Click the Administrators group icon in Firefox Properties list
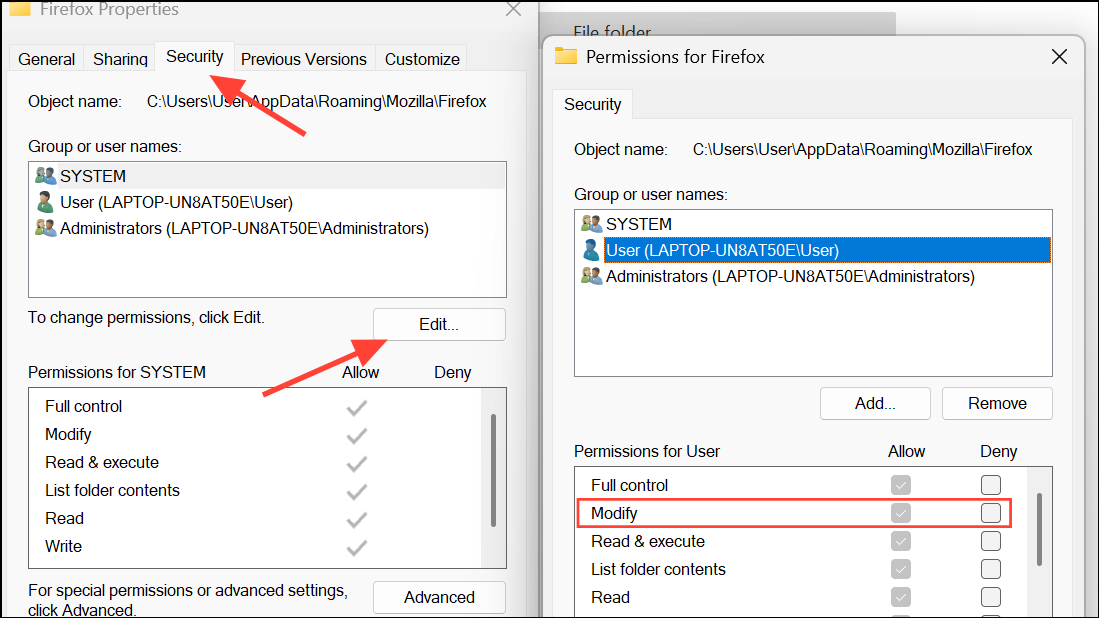The image size is (1099, 618). pos(46,228)
